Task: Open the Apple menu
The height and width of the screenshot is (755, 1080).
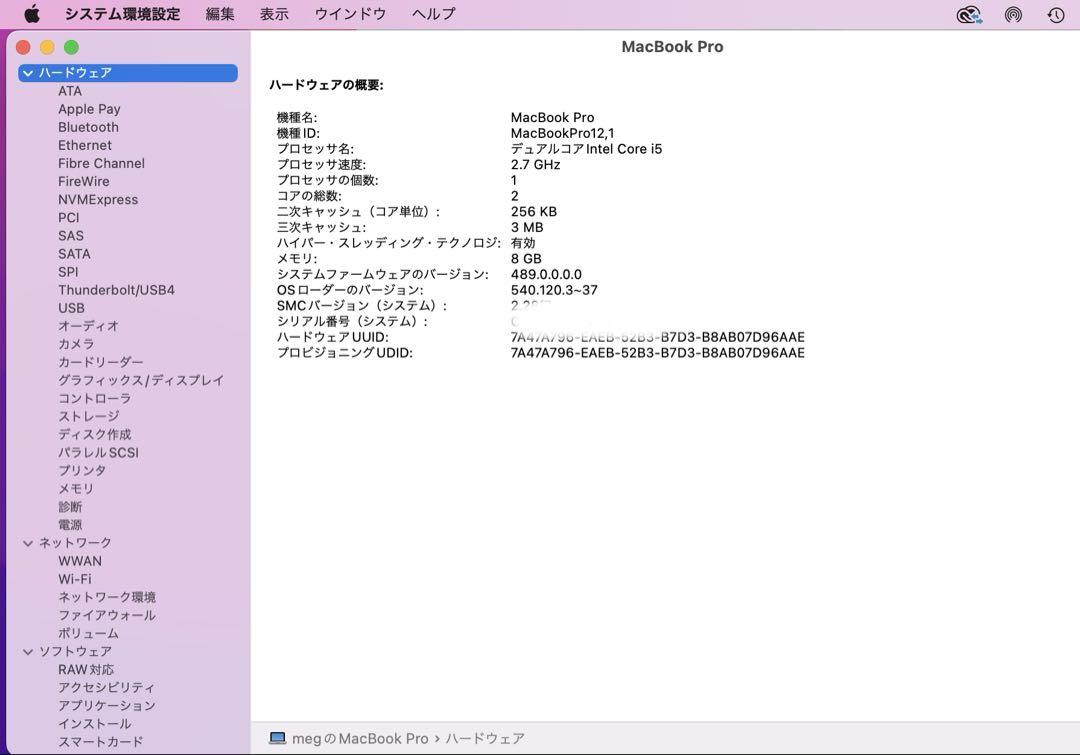Action: [32, 14]
